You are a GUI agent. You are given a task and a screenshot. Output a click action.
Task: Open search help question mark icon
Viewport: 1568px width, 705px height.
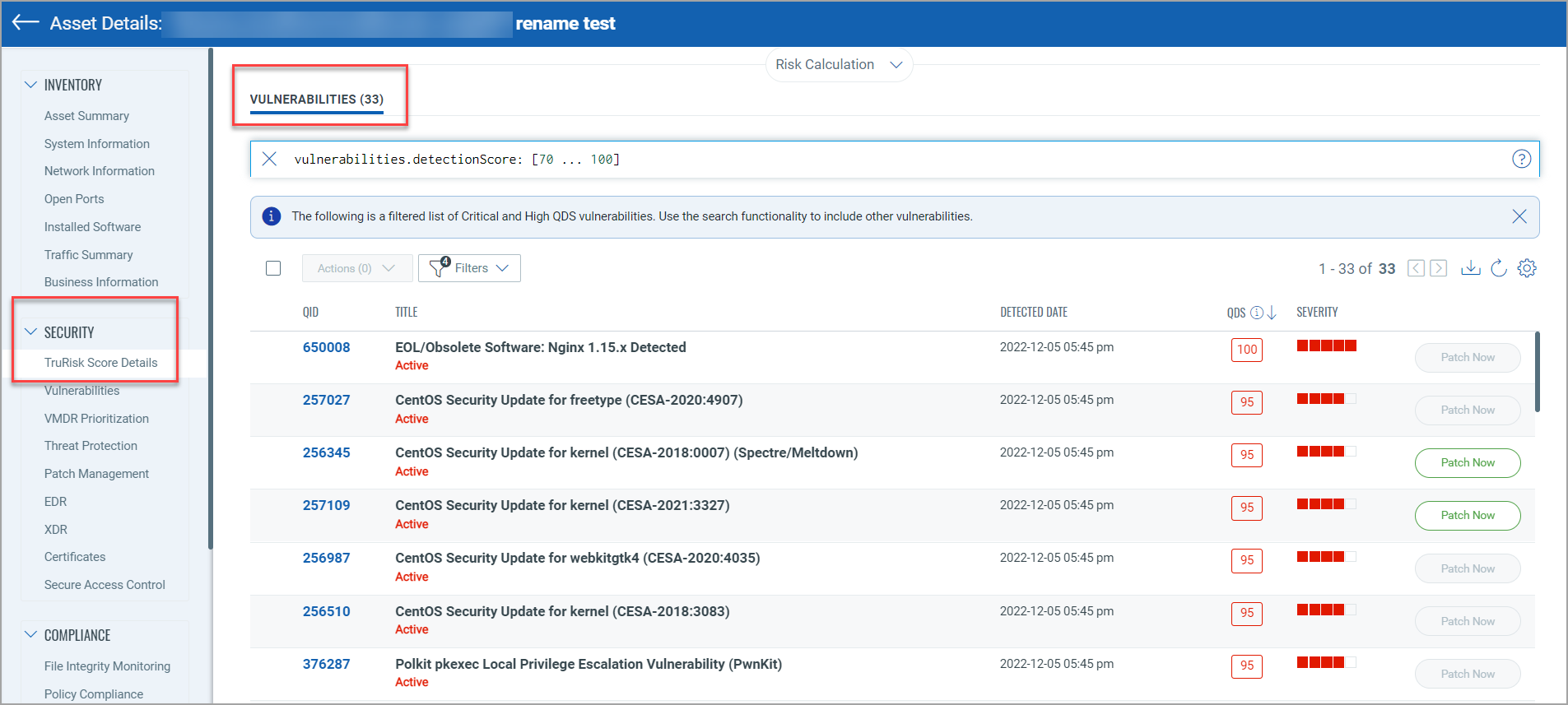[x=1521, y=159]
